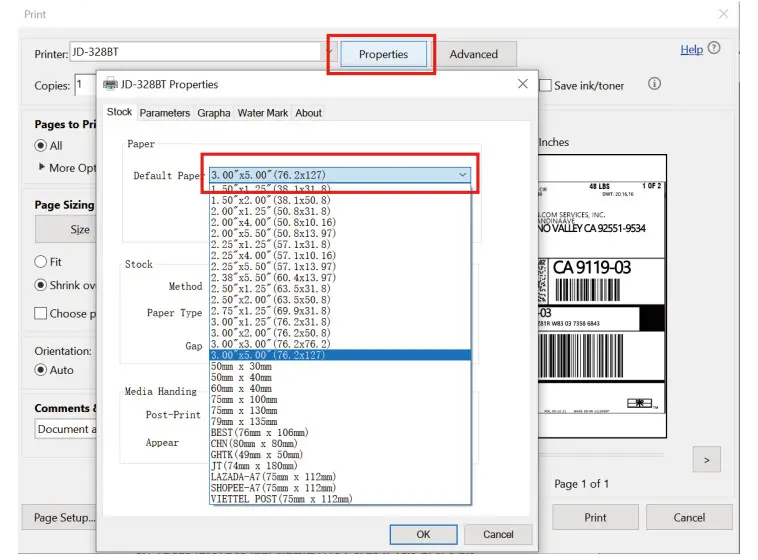Select the Auto orientation radio button
This screenshot has width=758, height=560.
click(41, 370)
